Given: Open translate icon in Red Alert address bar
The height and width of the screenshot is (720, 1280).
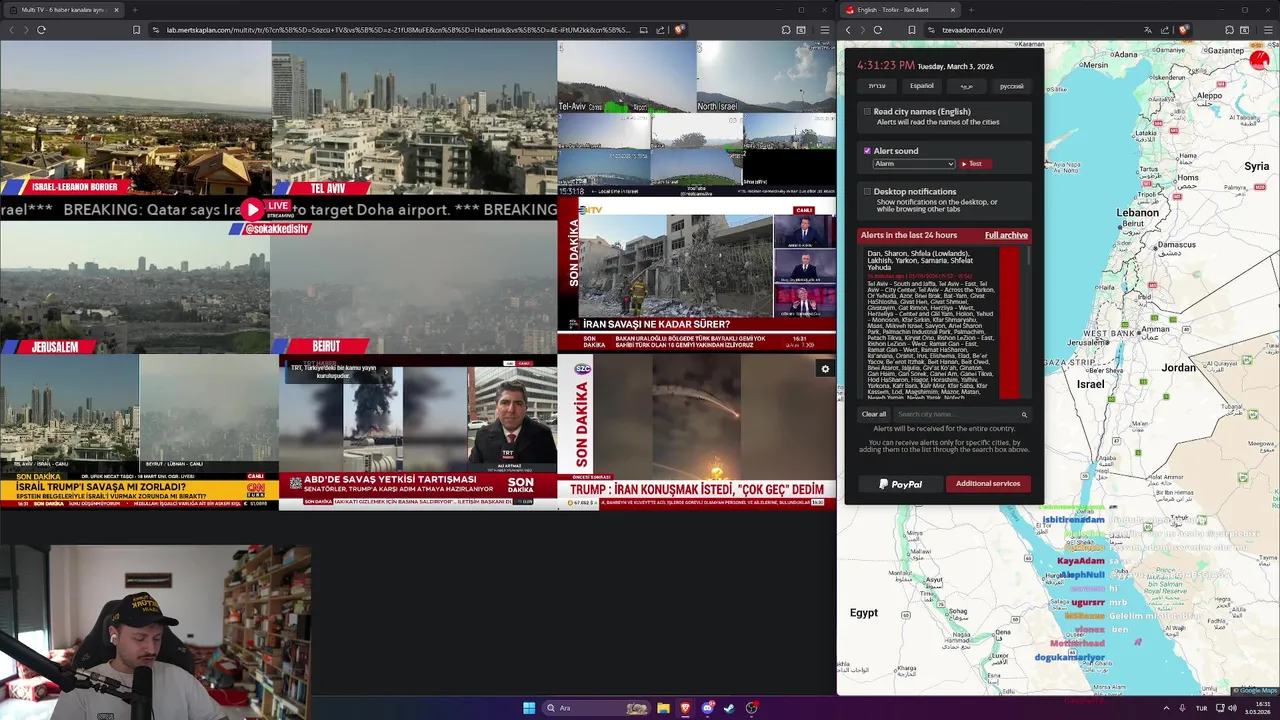Looking at the screenshot, I should click(1148, 30).
